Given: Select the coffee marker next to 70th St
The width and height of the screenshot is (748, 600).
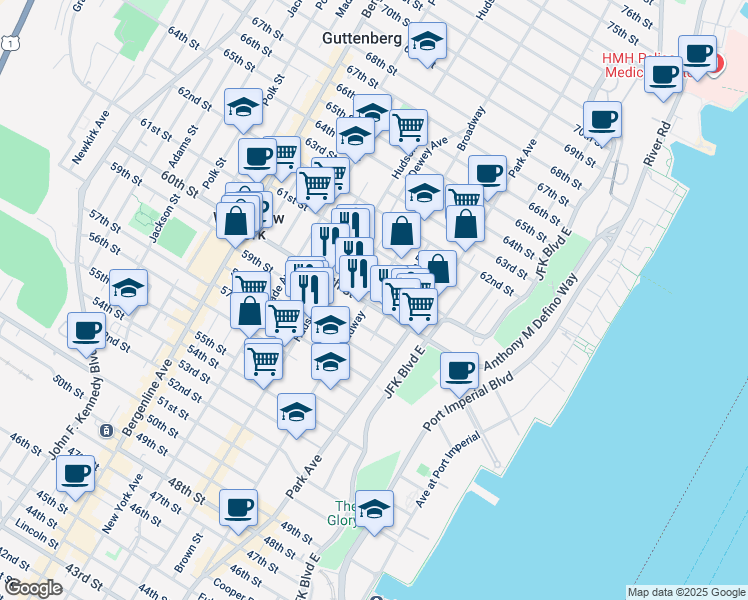Looking at the screenshot, I should (x=602, y=121).
